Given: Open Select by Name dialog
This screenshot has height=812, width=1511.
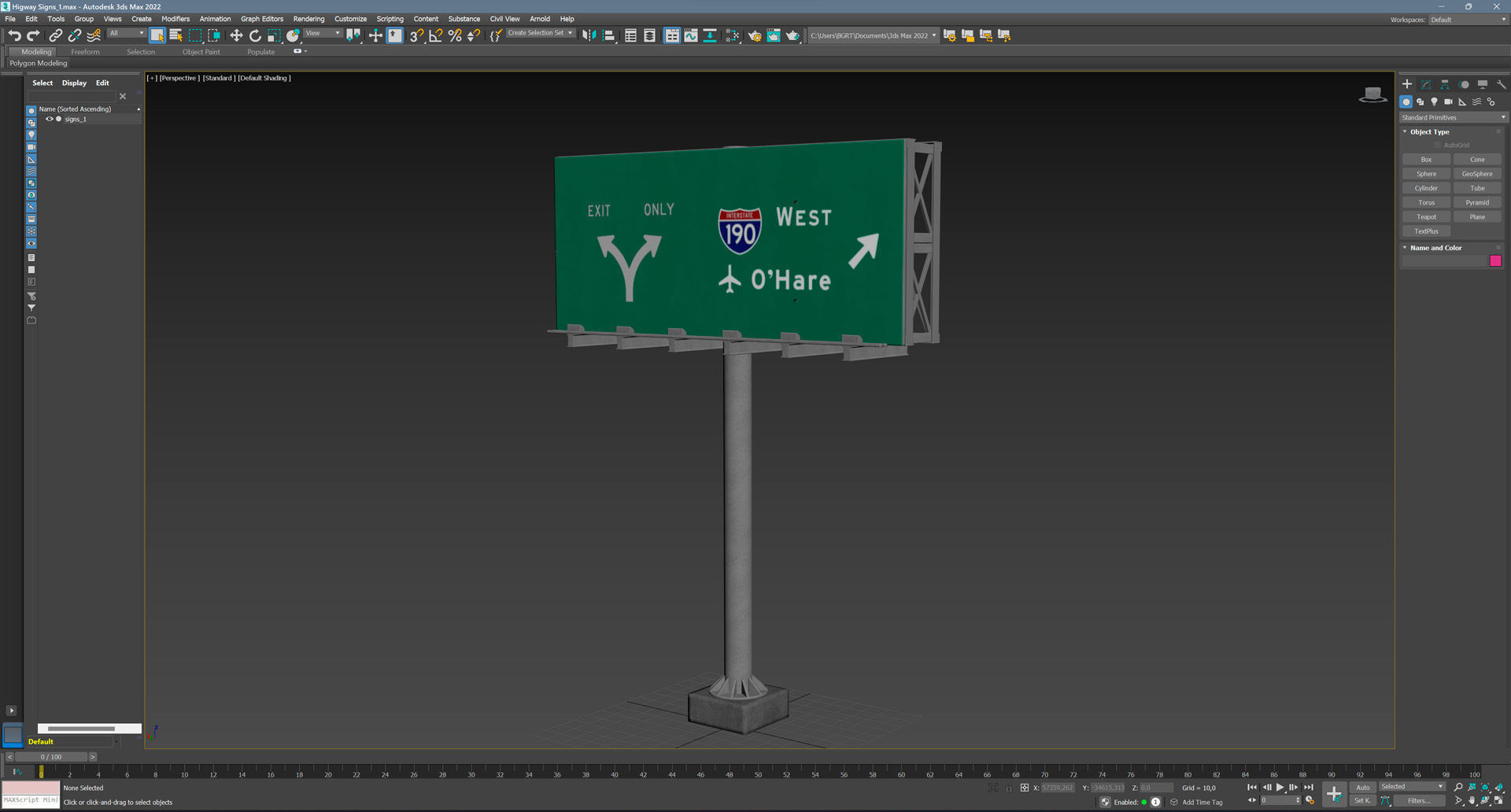Looking at the screenshot, I should coord(175,35).
